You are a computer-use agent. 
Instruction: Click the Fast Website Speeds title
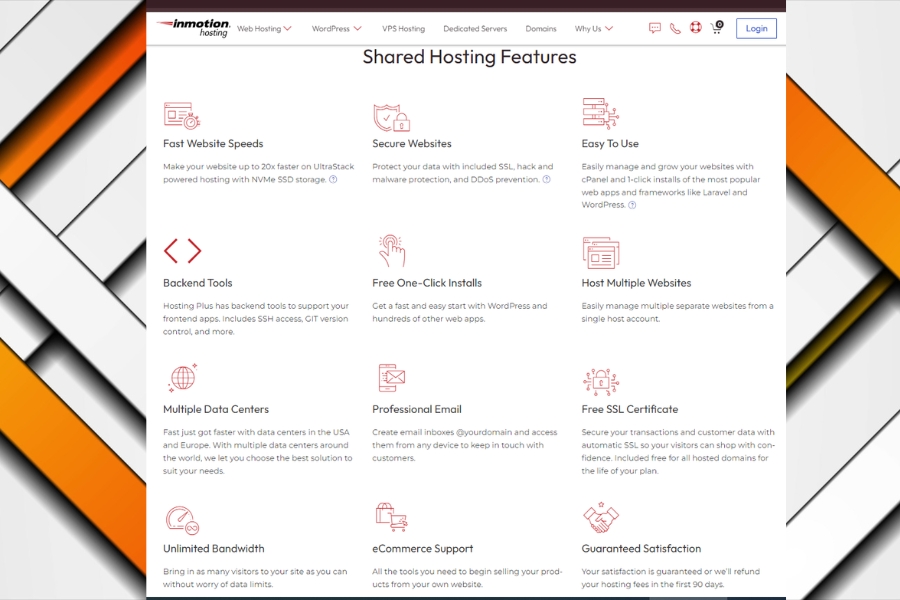click(213, 144)
